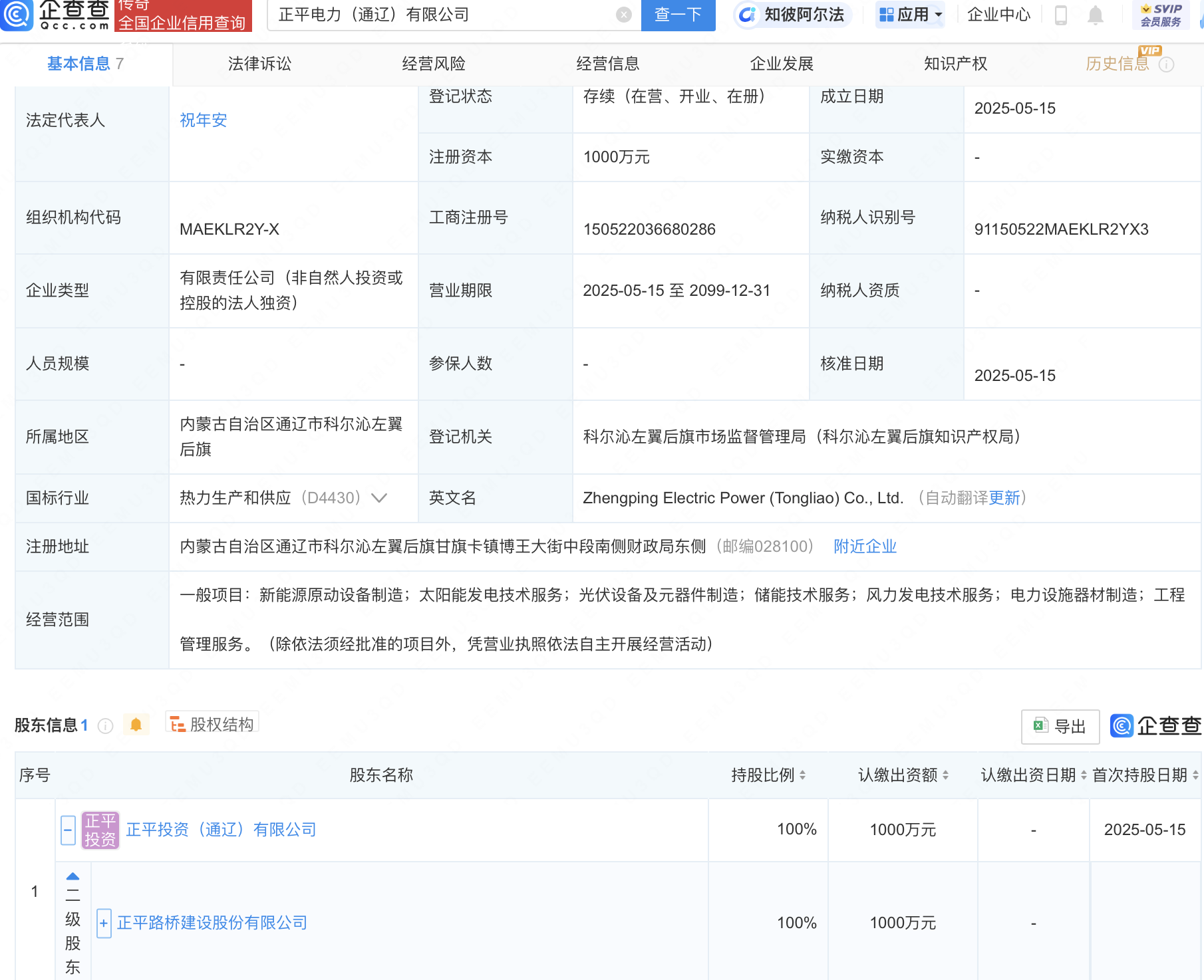1204x980 pixels.
Task: Open the 企业发展 tab
Action: pyautogui.click(x=782, y=64)
